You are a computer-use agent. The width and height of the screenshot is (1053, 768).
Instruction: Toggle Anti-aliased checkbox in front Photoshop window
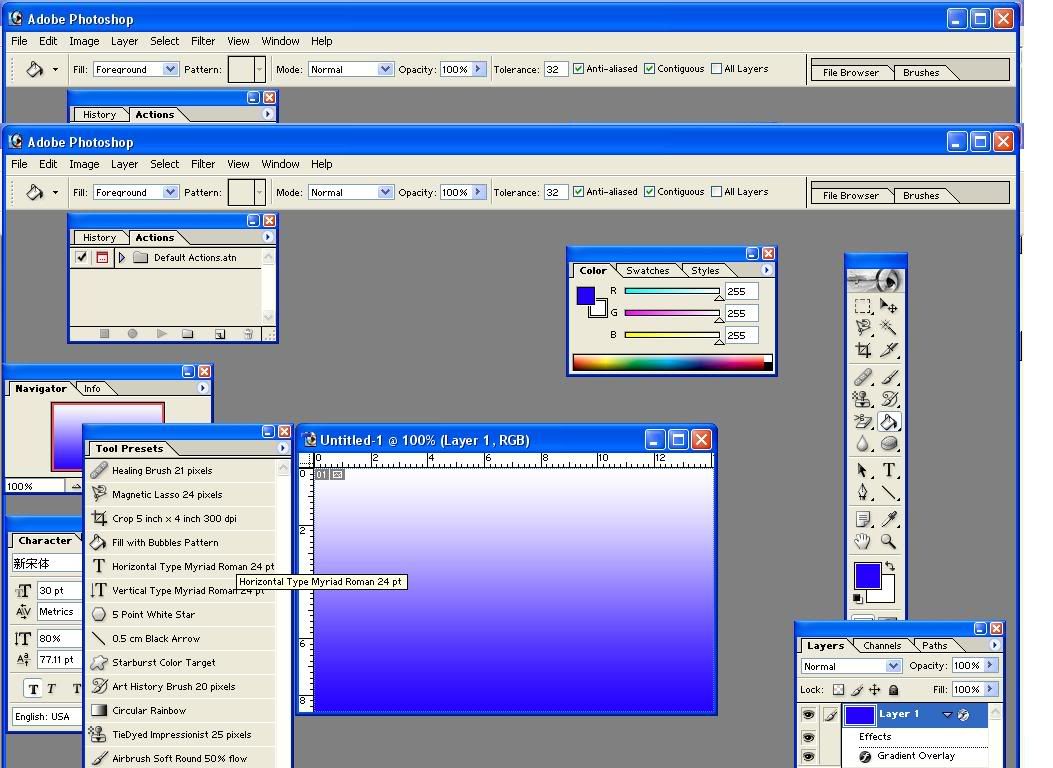(x=578, y=191)
